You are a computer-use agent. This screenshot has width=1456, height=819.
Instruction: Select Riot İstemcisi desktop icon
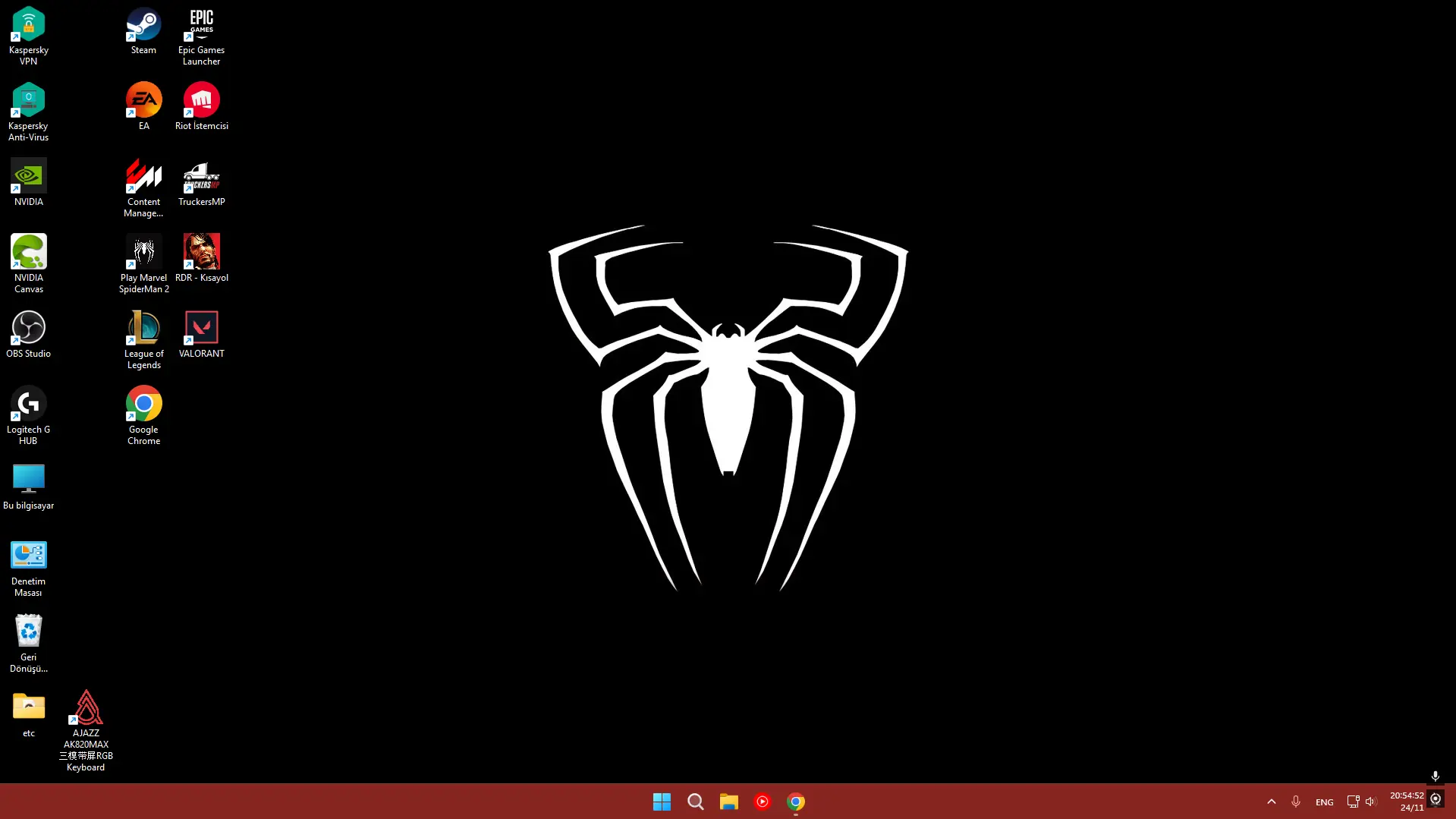(x=201, y=106)
